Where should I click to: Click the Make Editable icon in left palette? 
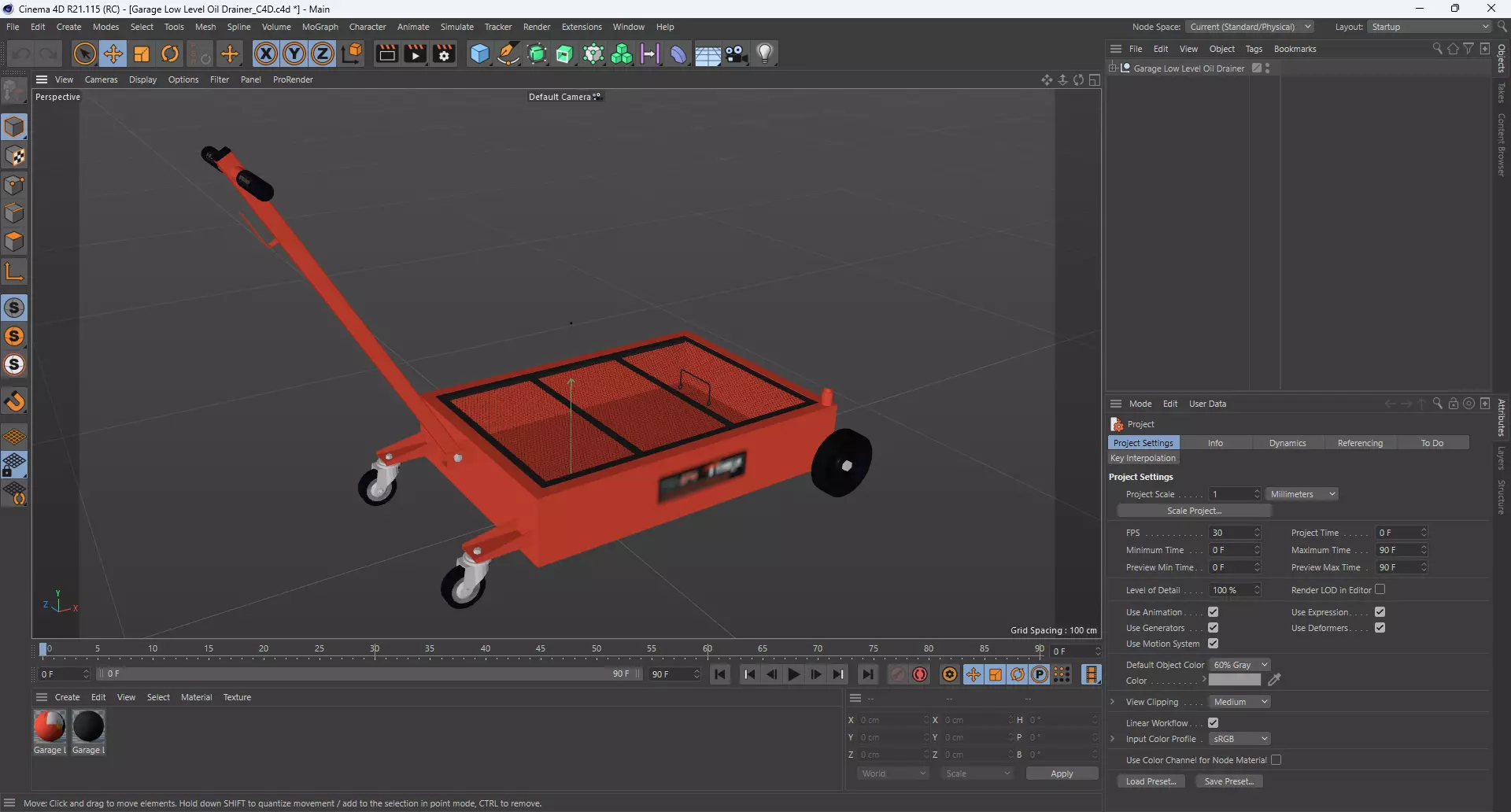(x=14, y=92)
